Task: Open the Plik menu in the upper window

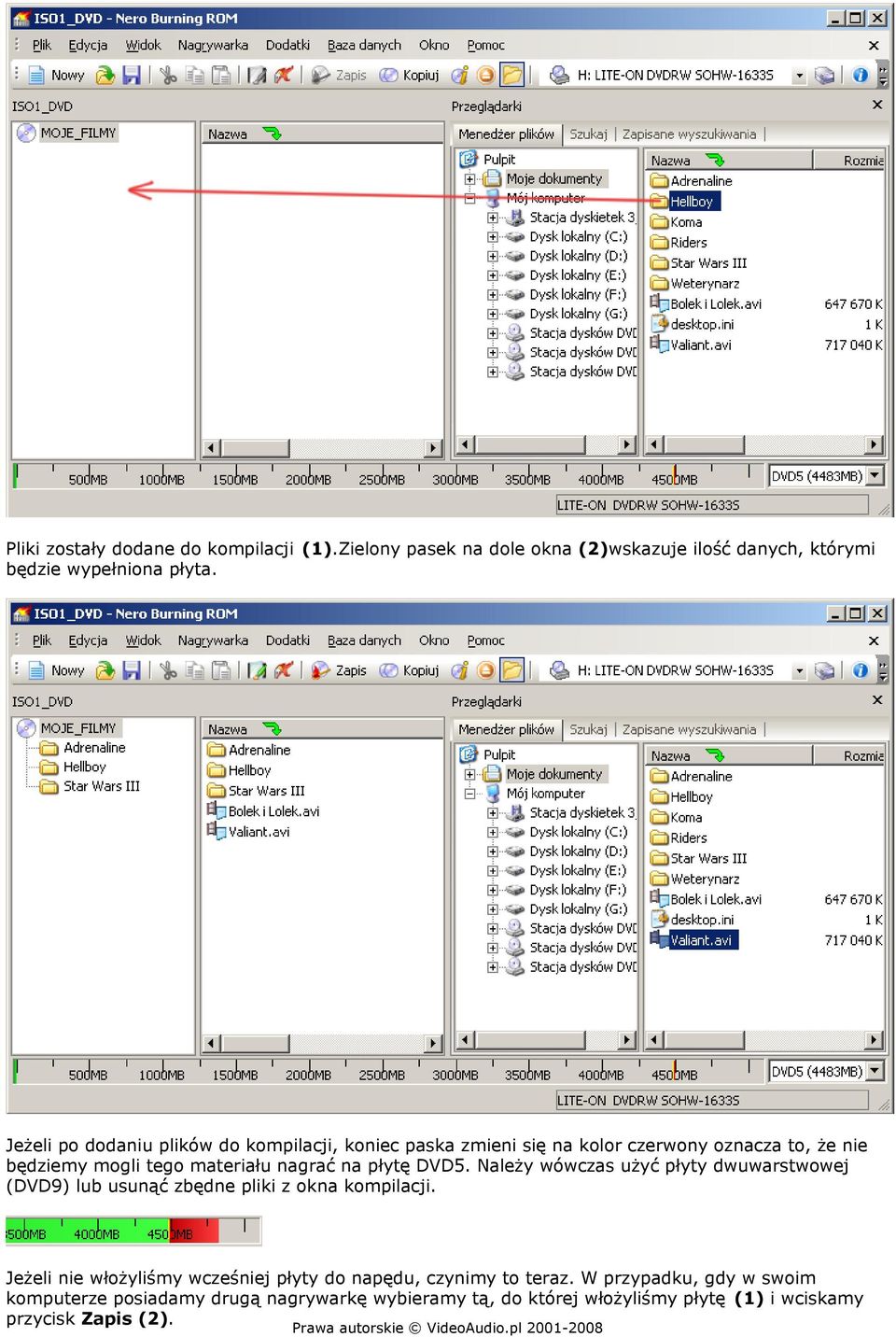Action: pos(42,45)
